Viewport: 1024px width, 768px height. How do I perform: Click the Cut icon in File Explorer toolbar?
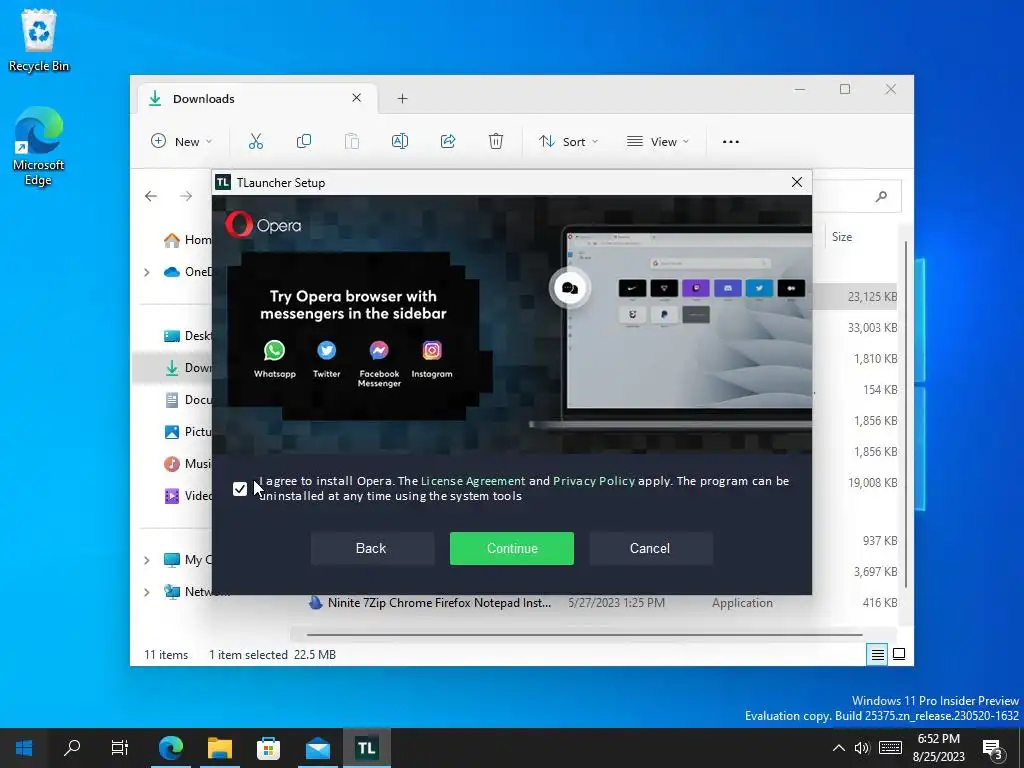click(x=255, y=141)
